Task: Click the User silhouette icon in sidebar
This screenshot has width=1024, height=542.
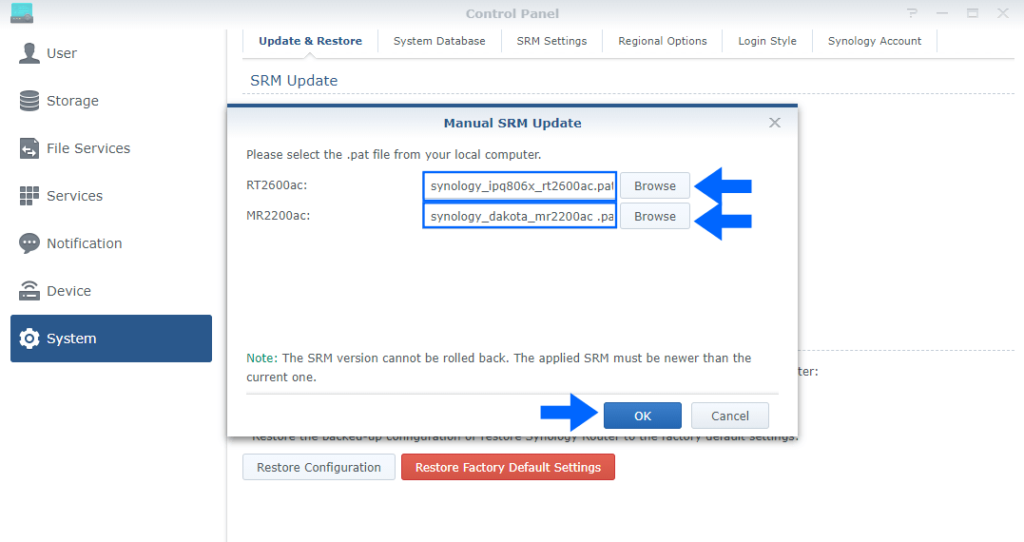Action: pyautogui.click(x=29, y=53)
